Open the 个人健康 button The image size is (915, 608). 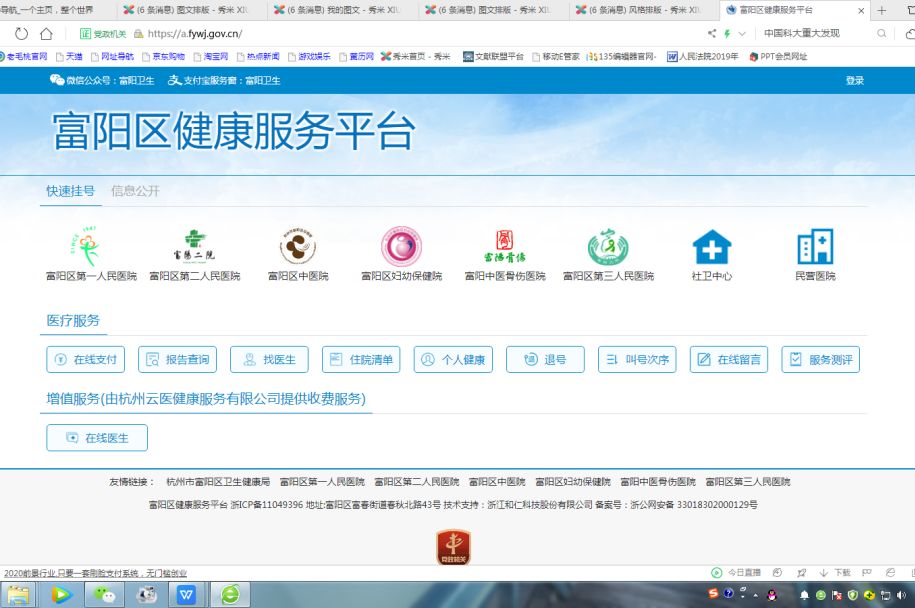coord(453,359)
